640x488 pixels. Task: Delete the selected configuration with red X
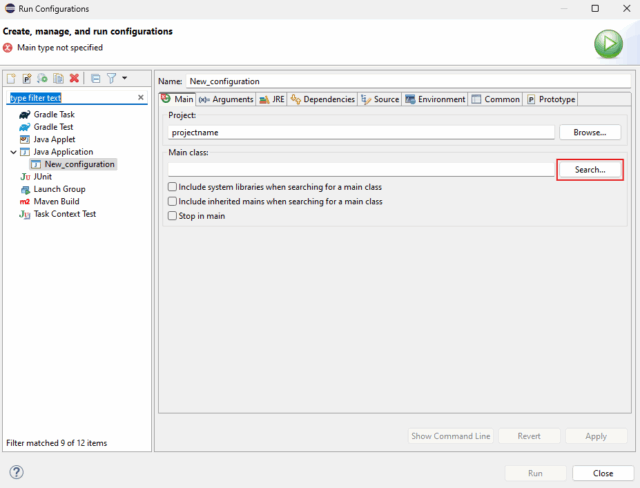(x=74, y=78)
